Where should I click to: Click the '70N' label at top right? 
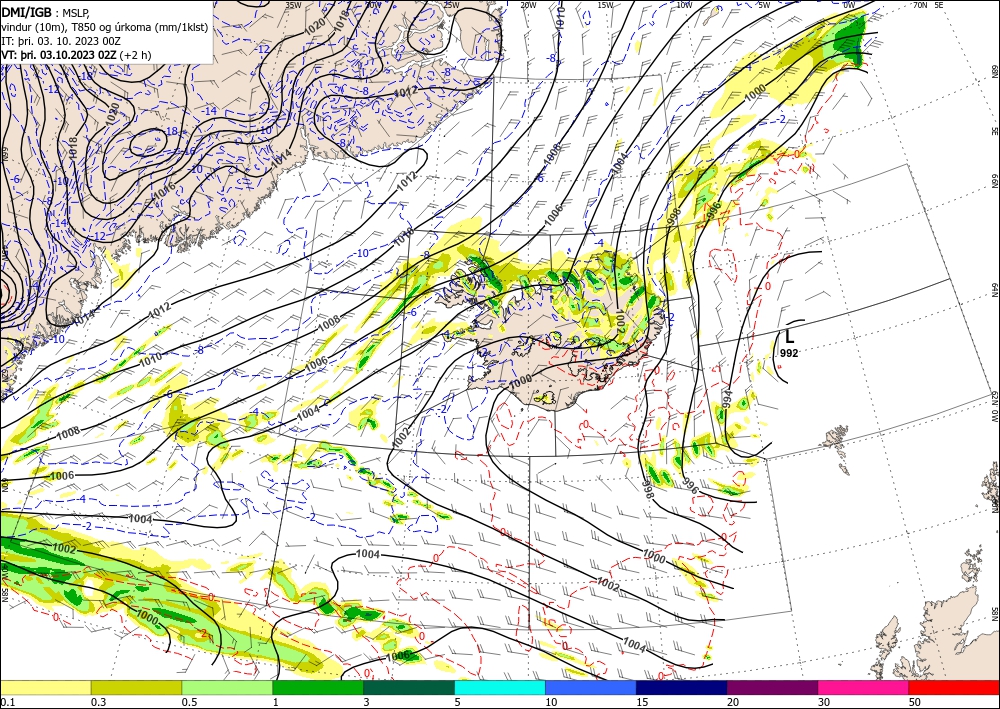(920, 5)
